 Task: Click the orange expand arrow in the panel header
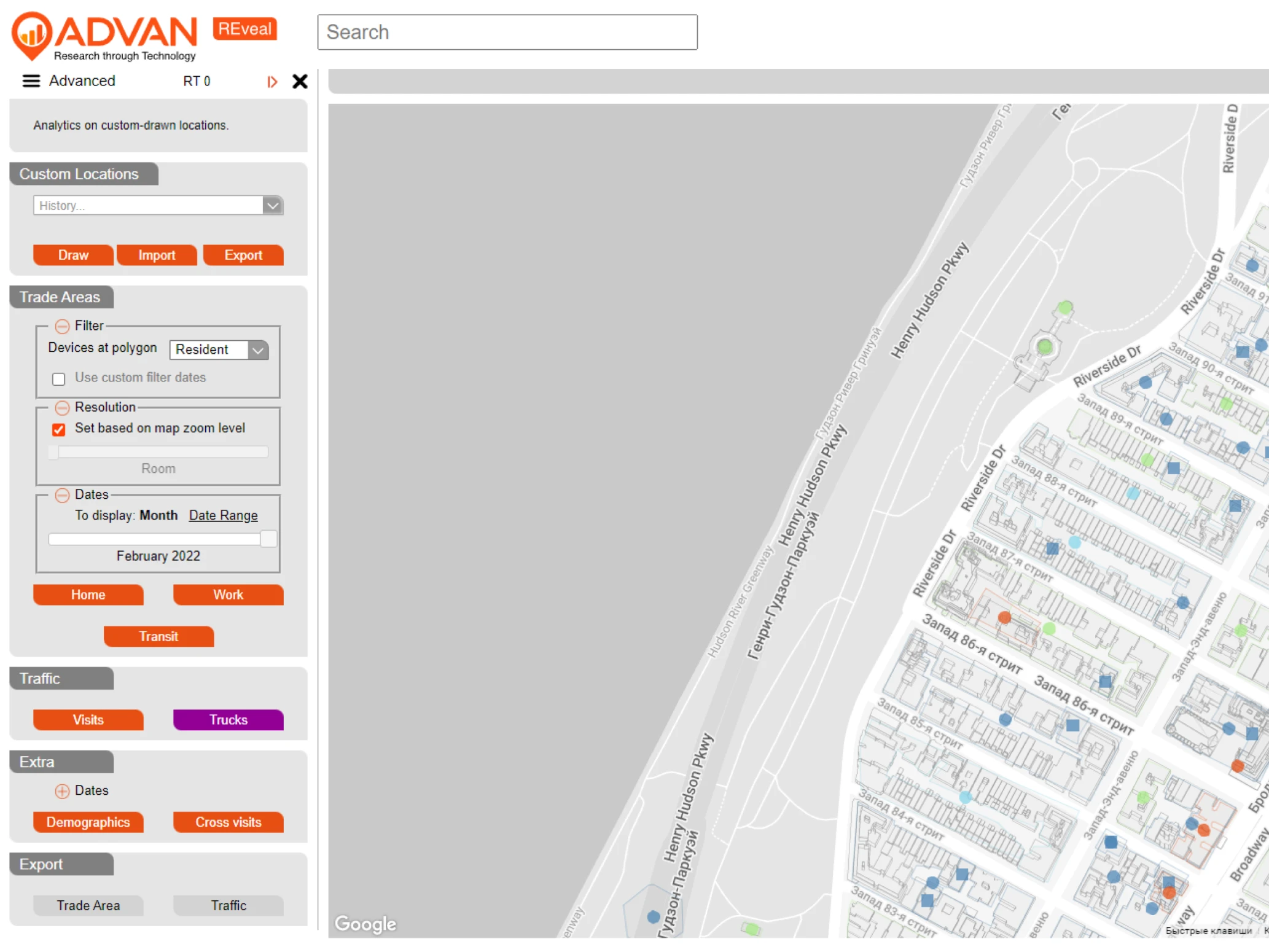(272, 82)
